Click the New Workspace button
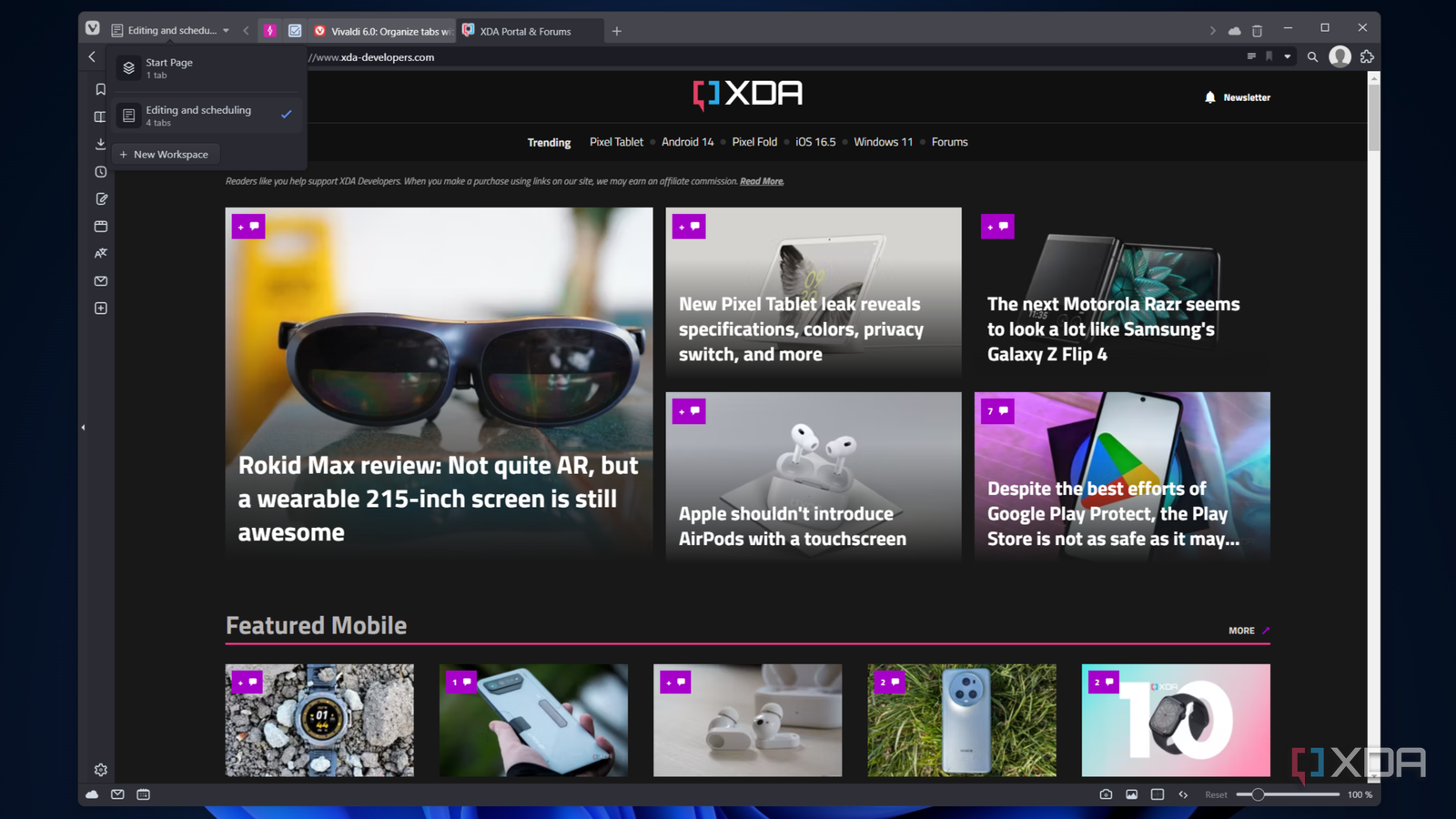The image size is (1456, 819). point(166,154)
